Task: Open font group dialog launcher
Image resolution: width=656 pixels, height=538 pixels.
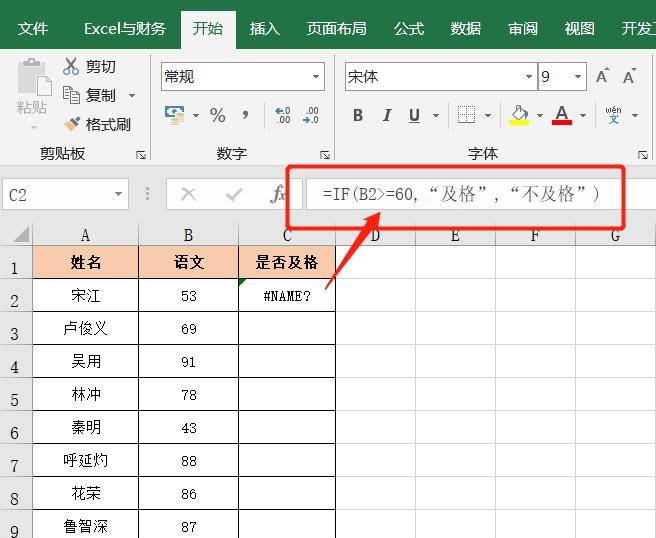Action: tap(643, 155)
